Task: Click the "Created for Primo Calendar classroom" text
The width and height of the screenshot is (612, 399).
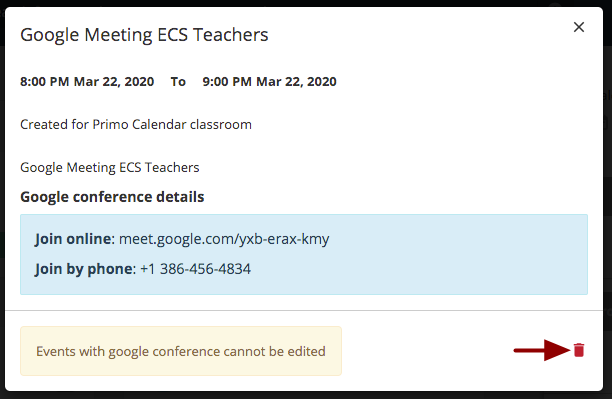Action: coord(136,125)
